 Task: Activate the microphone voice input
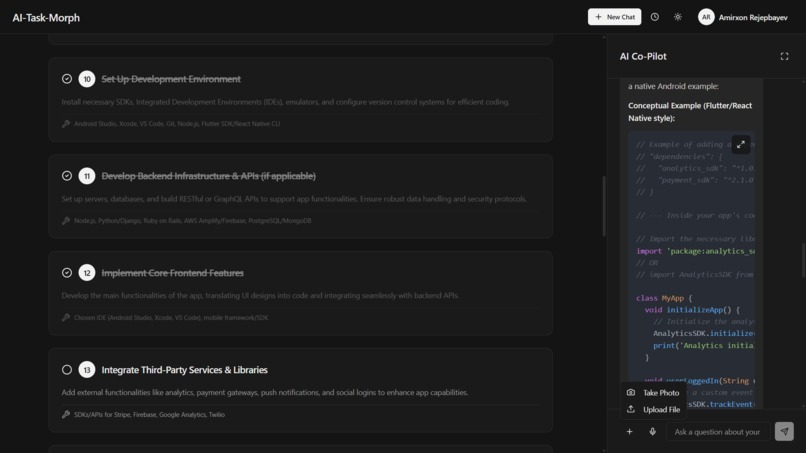652,431
